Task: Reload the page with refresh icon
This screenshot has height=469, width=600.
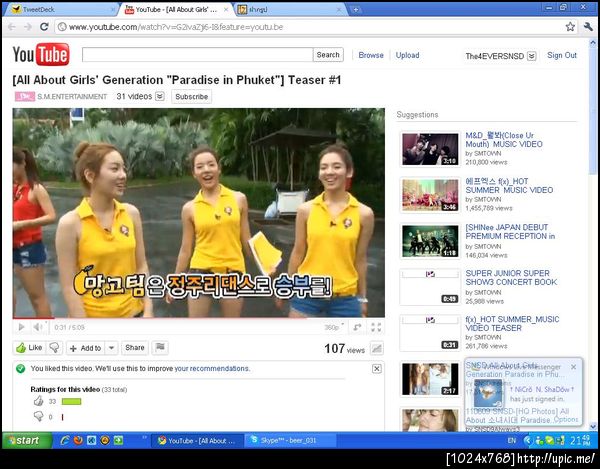Action: point(44,27)
